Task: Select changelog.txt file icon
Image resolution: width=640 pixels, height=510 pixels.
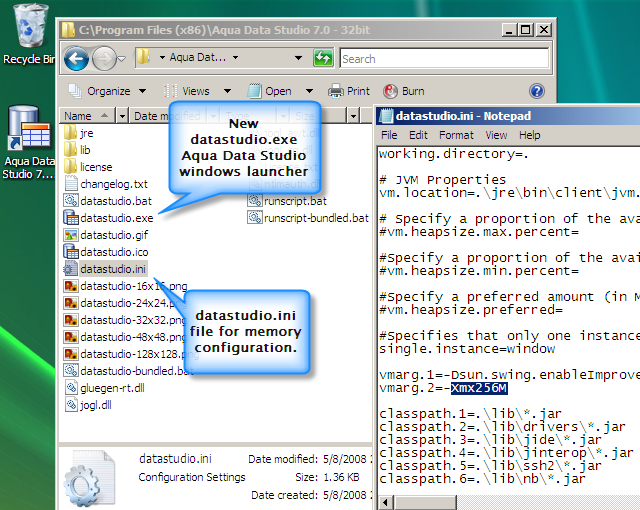Action: click(71, 184)
